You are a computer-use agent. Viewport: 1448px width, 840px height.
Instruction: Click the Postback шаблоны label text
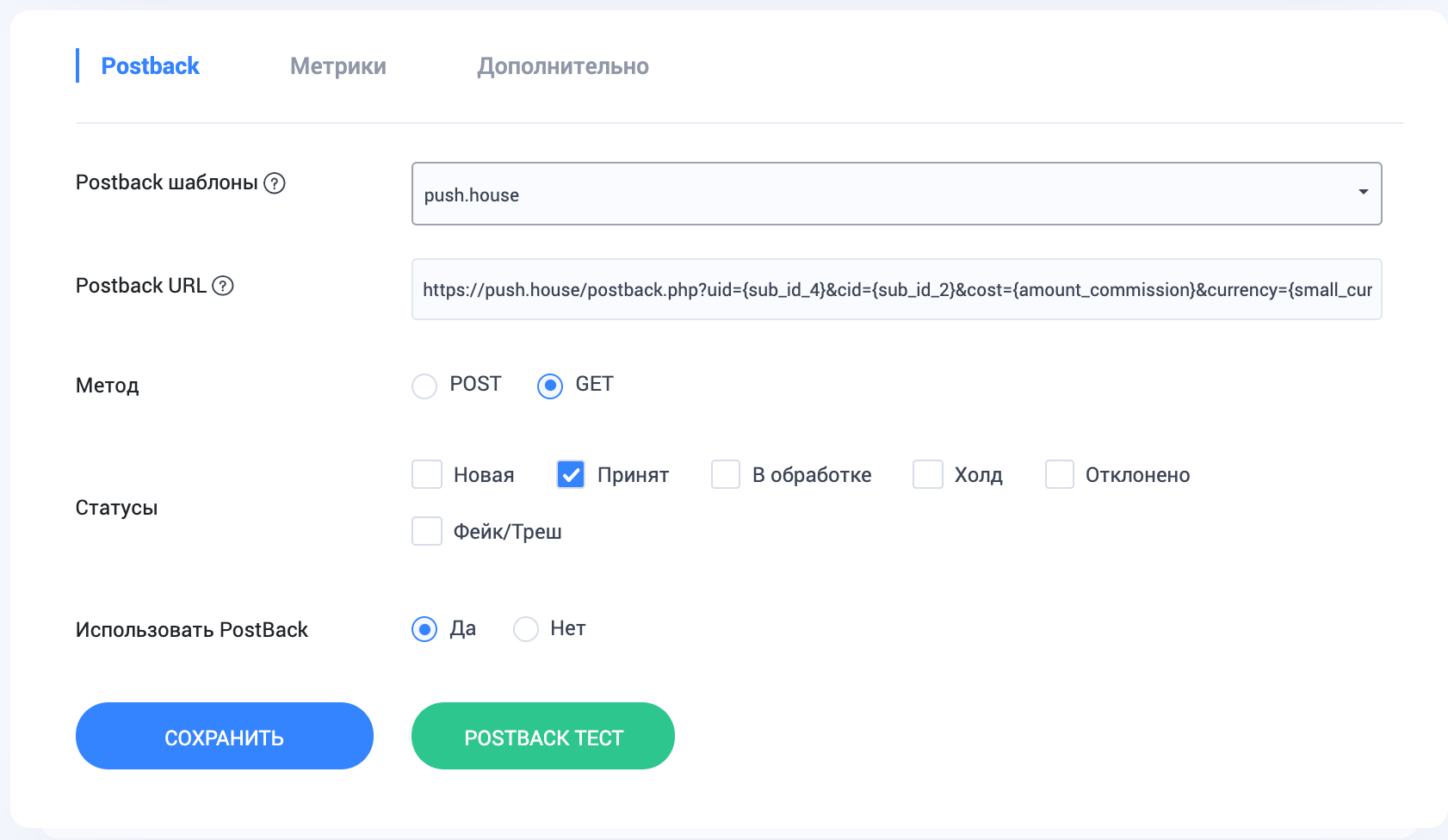point(167,182)
